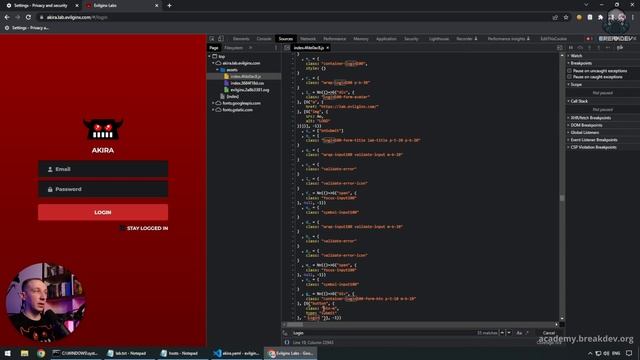Click the red LOGIN button
The image size is (640, 360).
103,212
